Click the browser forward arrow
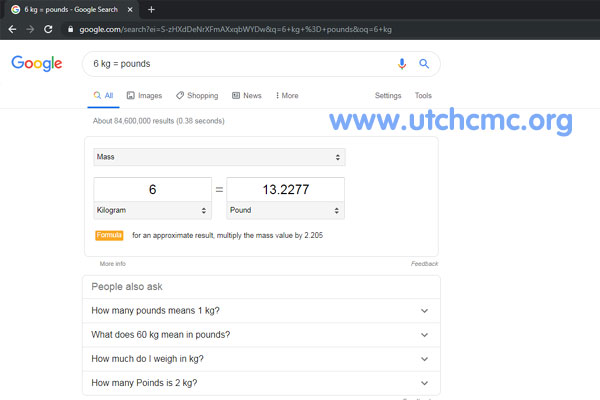Screen dimensions: 600x400 tap(30, 29)
